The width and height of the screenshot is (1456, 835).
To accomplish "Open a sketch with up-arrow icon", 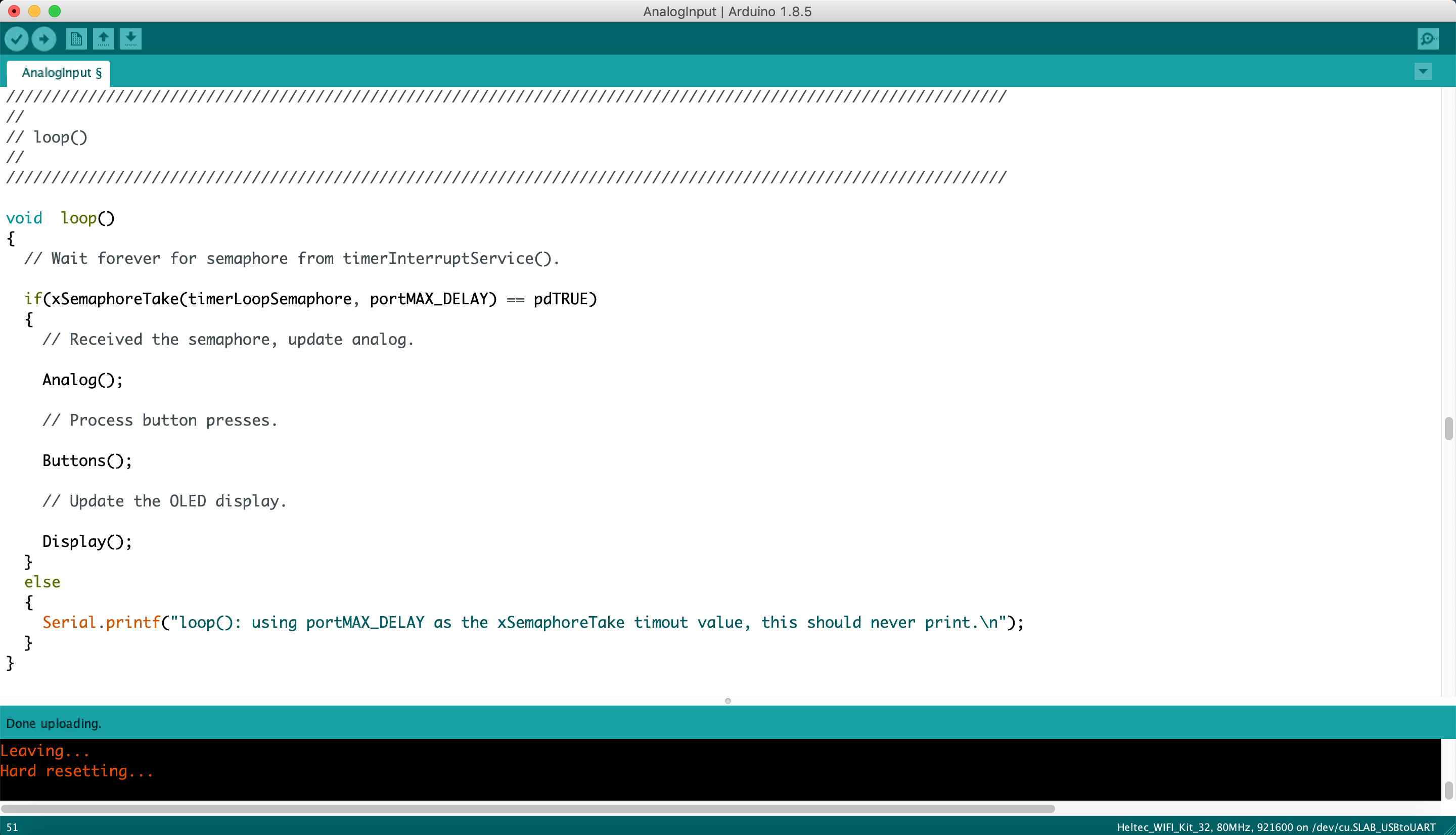I will coord(104,39).
